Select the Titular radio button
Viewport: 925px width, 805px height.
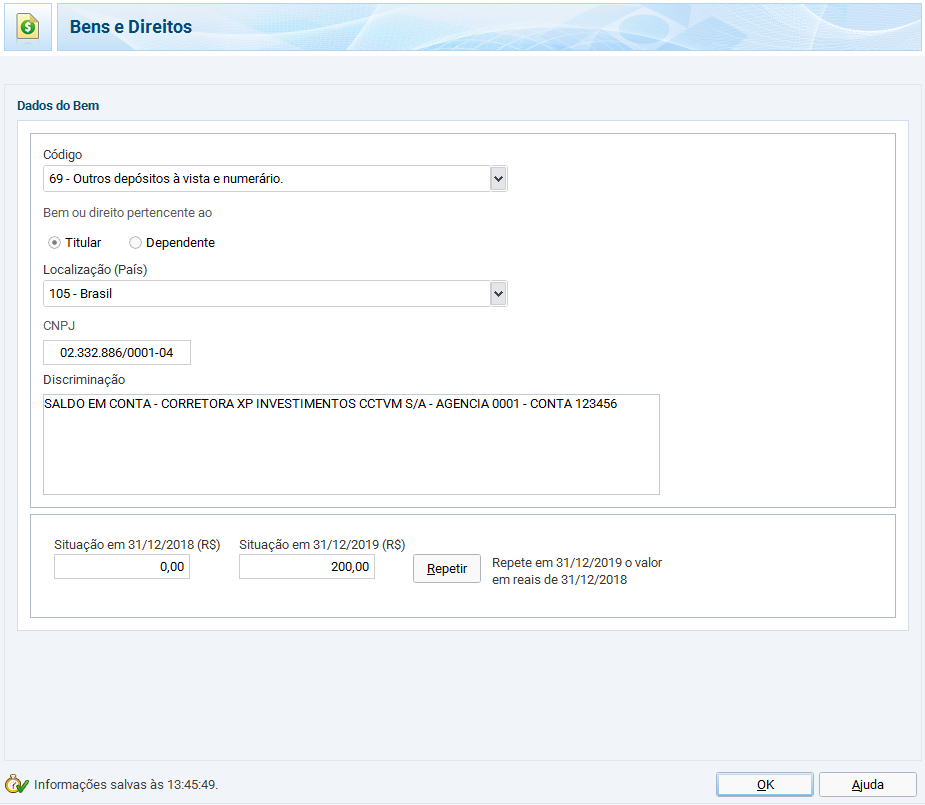(x=55, y=243)
